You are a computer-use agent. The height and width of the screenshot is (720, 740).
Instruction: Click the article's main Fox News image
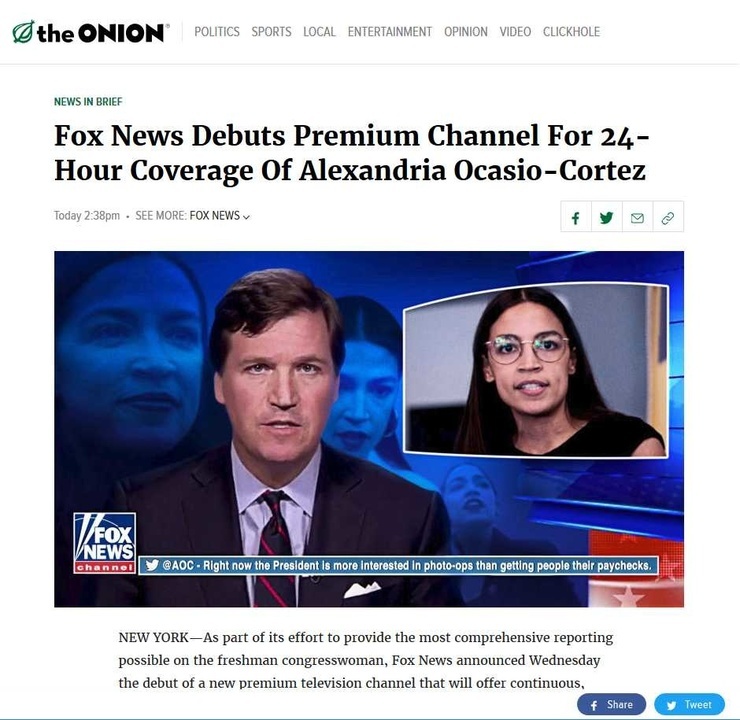click(369, 429)
